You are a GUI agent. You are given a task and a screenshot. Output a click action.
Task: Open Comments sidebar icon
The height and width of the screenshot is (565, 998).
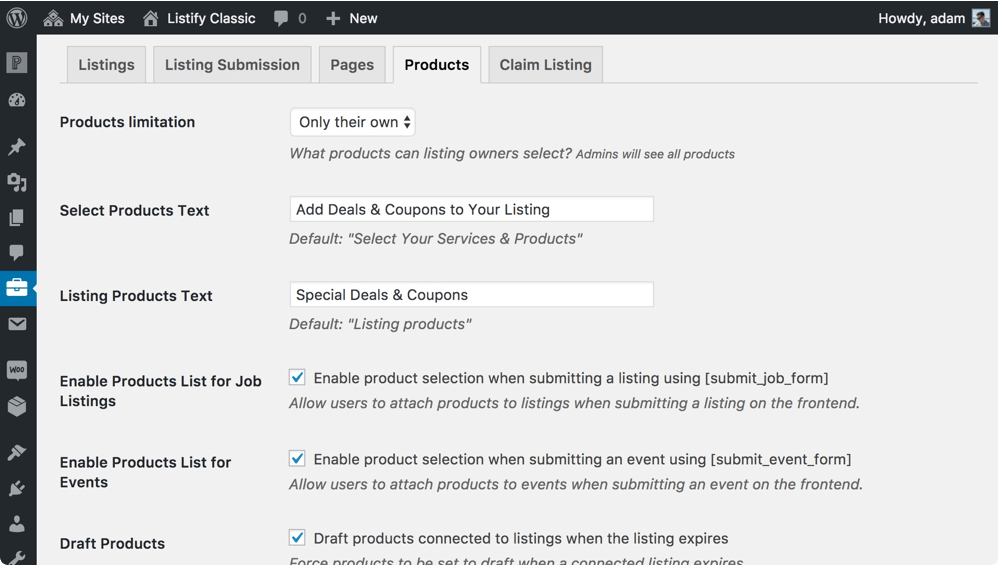[17, 253]
